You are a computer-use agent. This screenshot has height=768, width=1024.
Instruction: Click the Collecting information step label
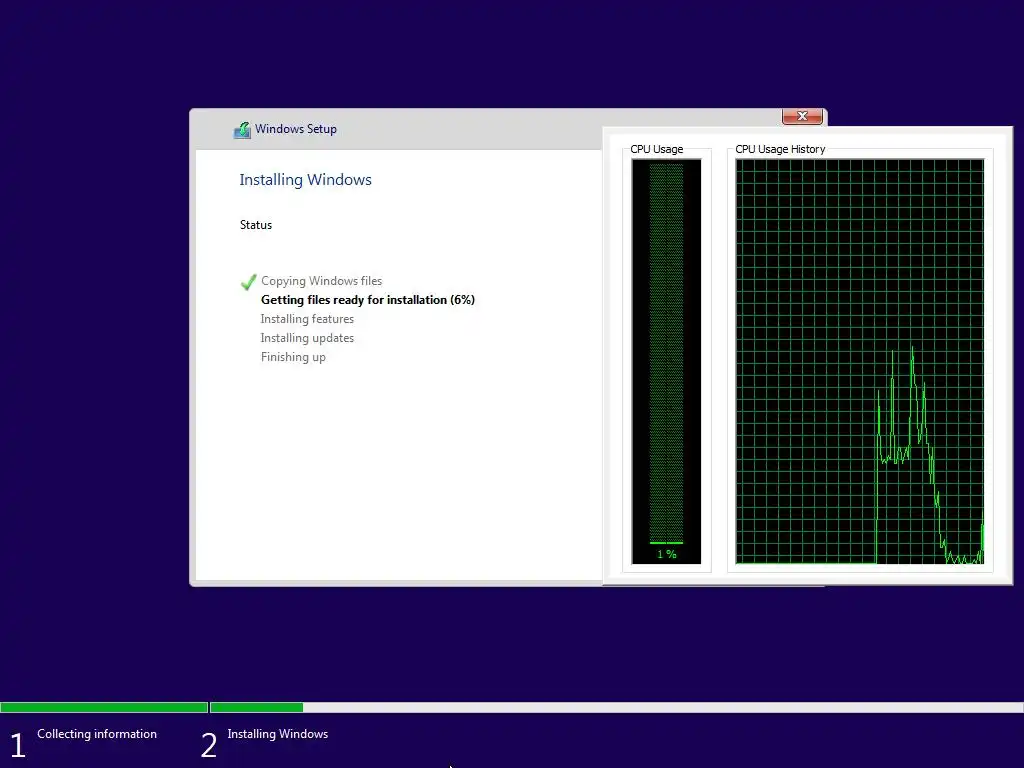(x=97, y=734)
